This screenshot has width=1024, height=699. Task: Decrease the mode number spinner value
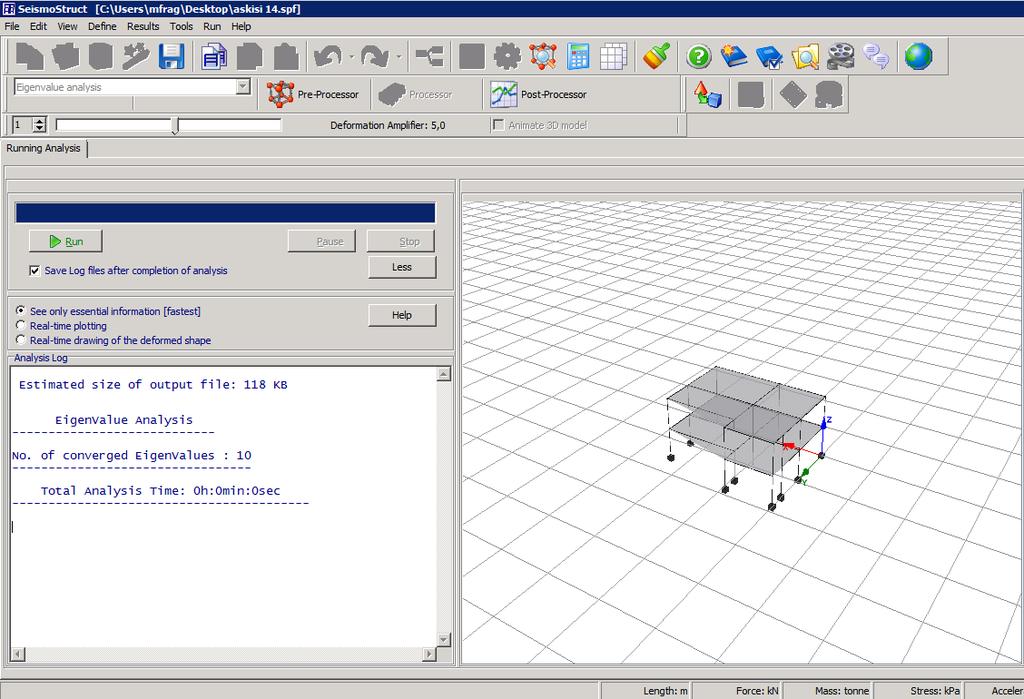40,128
